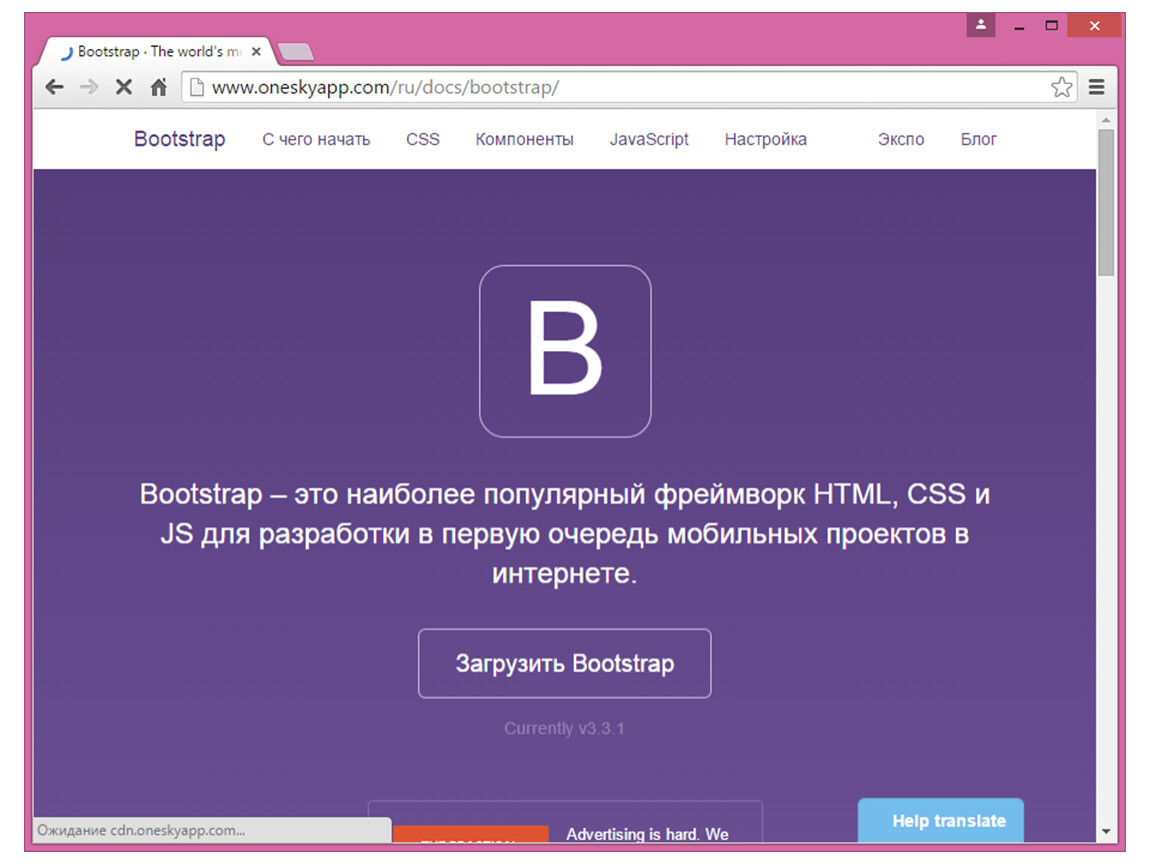Click the browser back arrow
This screenshot has width=1150, height=864.
pyautogui.click(x=54, y=88)
